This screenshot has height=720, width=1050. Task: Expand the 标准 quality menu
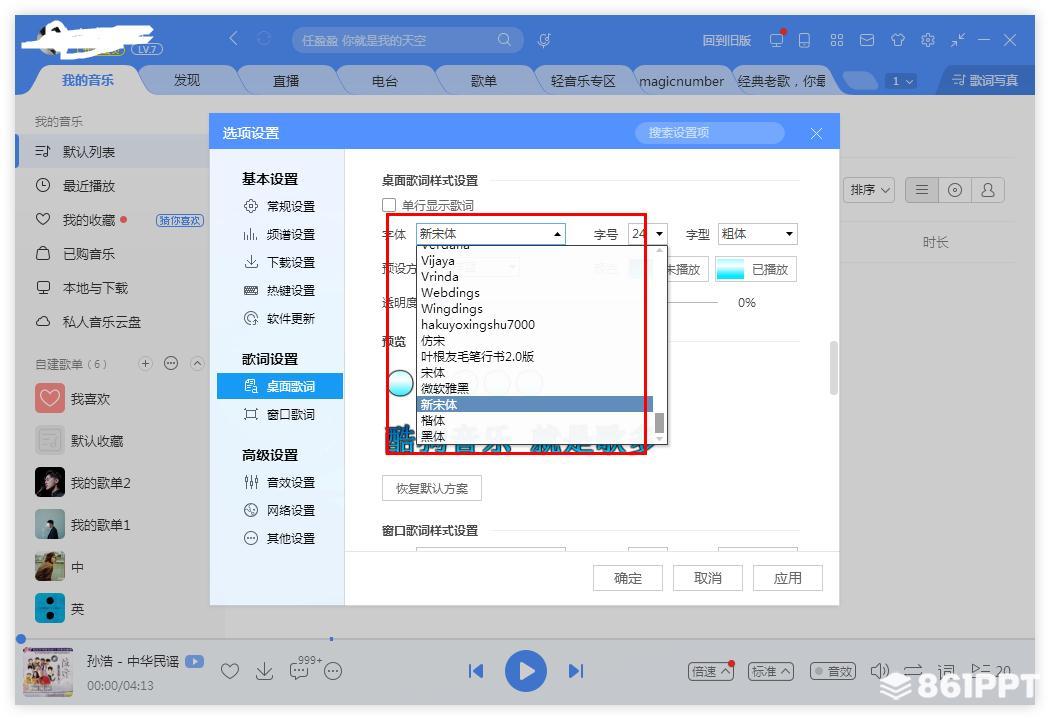tap(771, 671)
